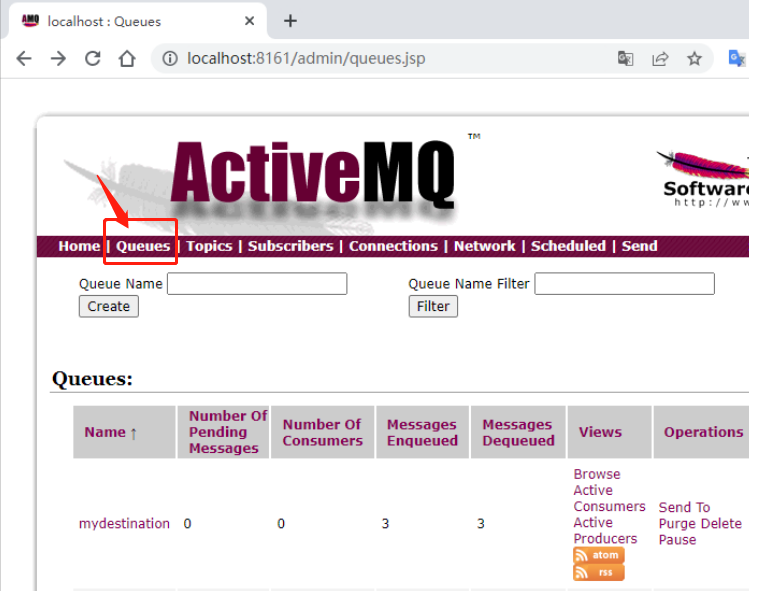The height and width of the screenshot is (591, 773).
Task: Click the Create queue button
Action: point(108,306)
